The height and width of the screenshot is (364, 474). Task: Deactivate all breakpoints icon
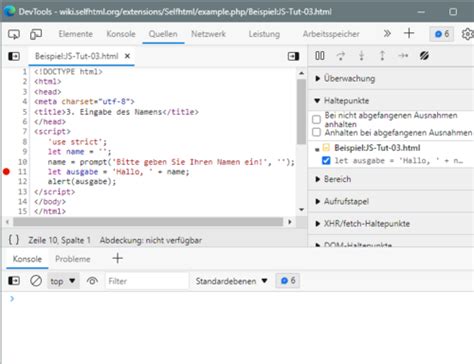pyautogui.click(x=424, y=56)
